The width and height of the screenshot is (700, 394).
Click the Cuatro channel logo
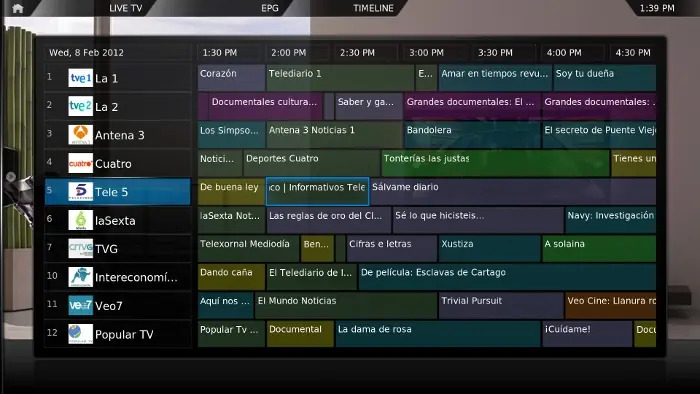click(80, 163)
